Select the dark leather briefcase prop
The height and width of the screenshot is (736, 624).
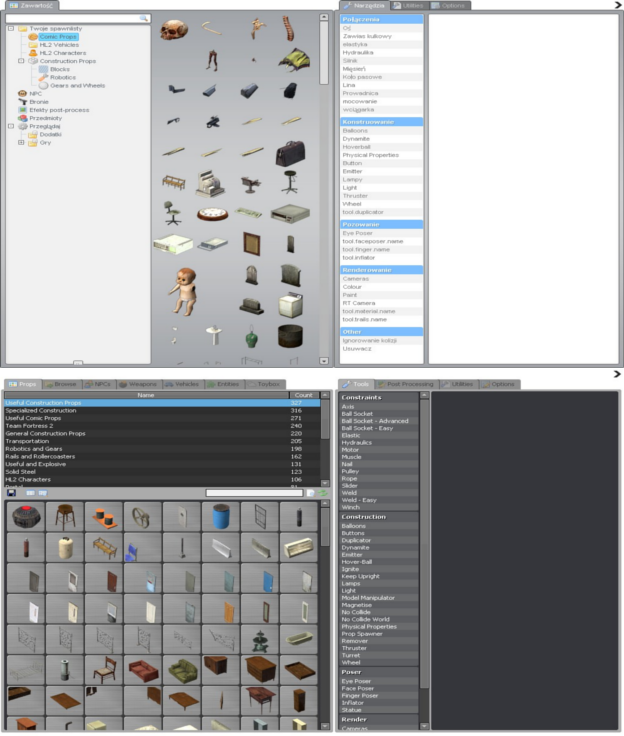(290, 153)
